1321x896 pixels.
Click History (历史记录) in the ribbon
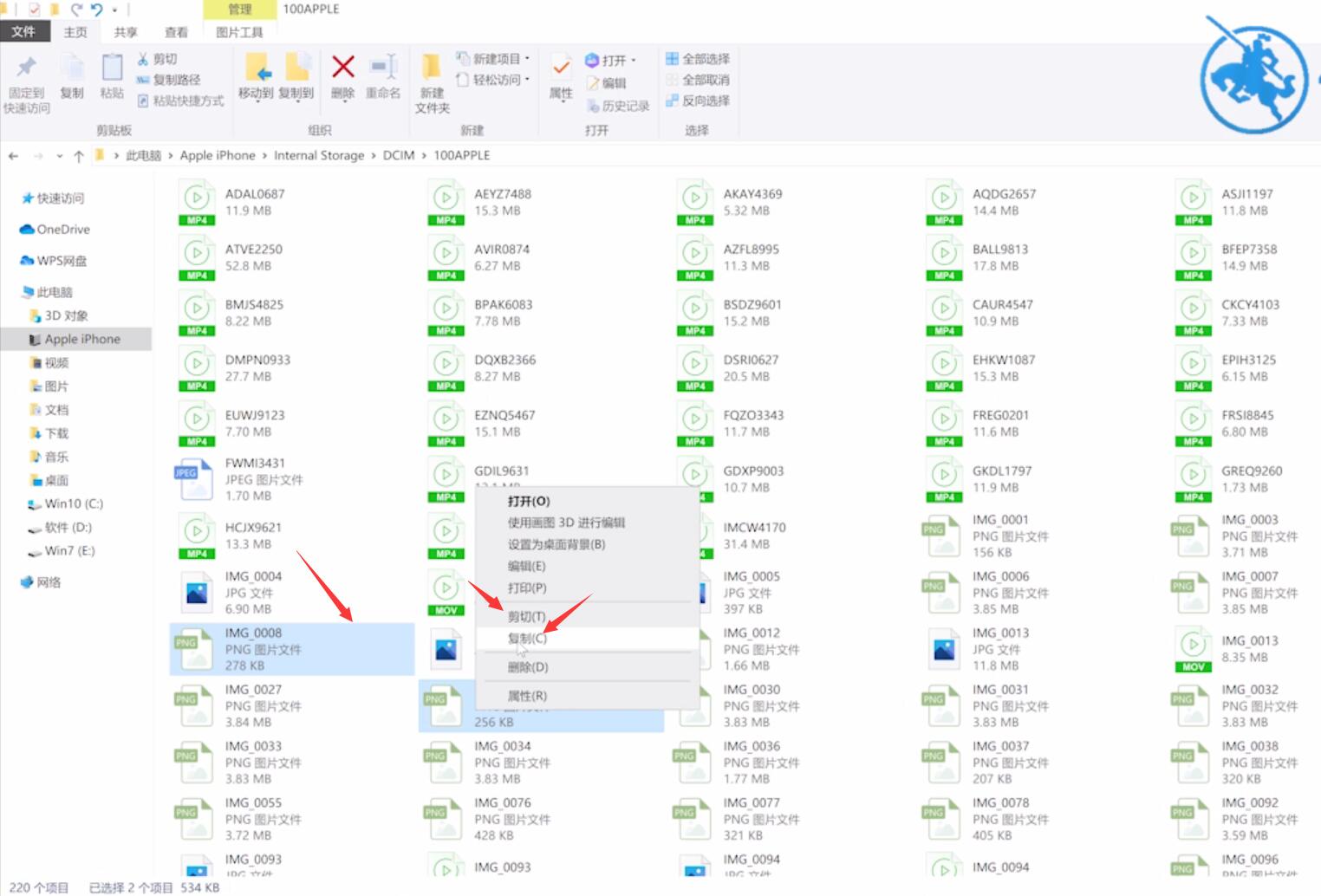pos(618,106)
